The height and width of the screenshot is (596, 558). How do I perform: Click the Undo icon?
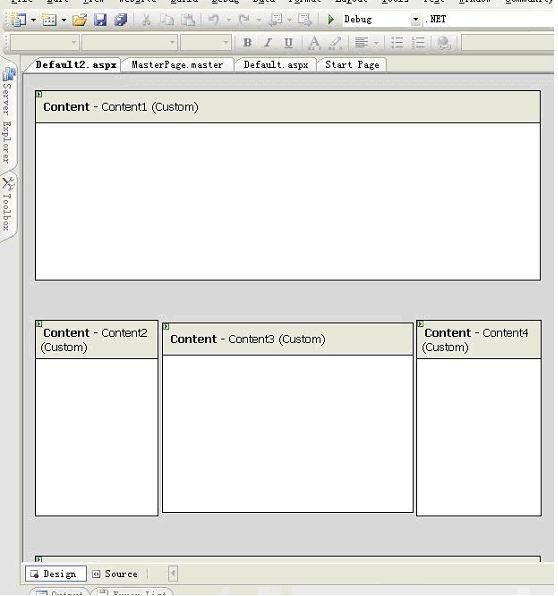tap(214, 19)
